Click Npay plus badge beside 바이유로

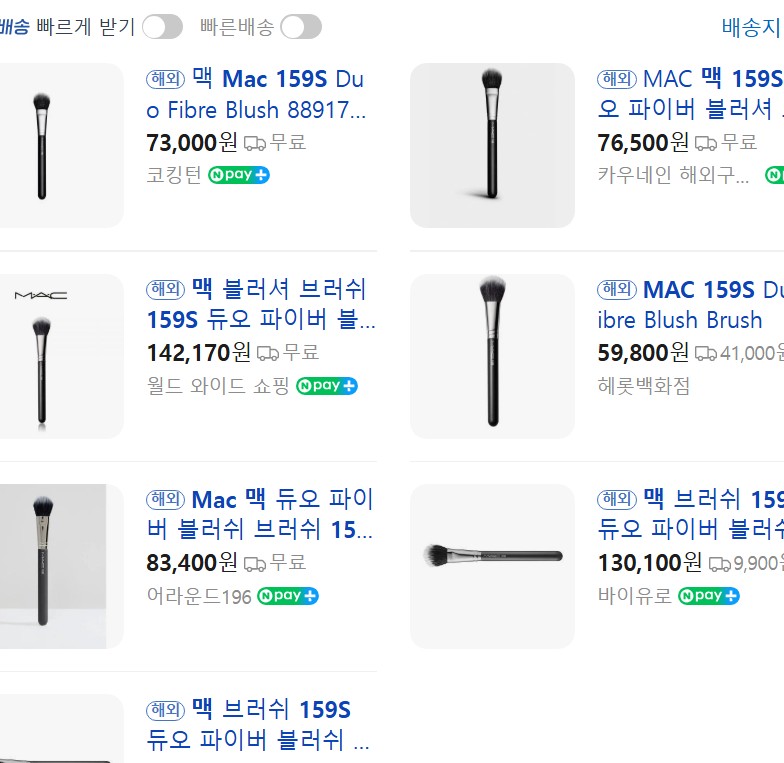pyautogui.click(x=709, y=596)
